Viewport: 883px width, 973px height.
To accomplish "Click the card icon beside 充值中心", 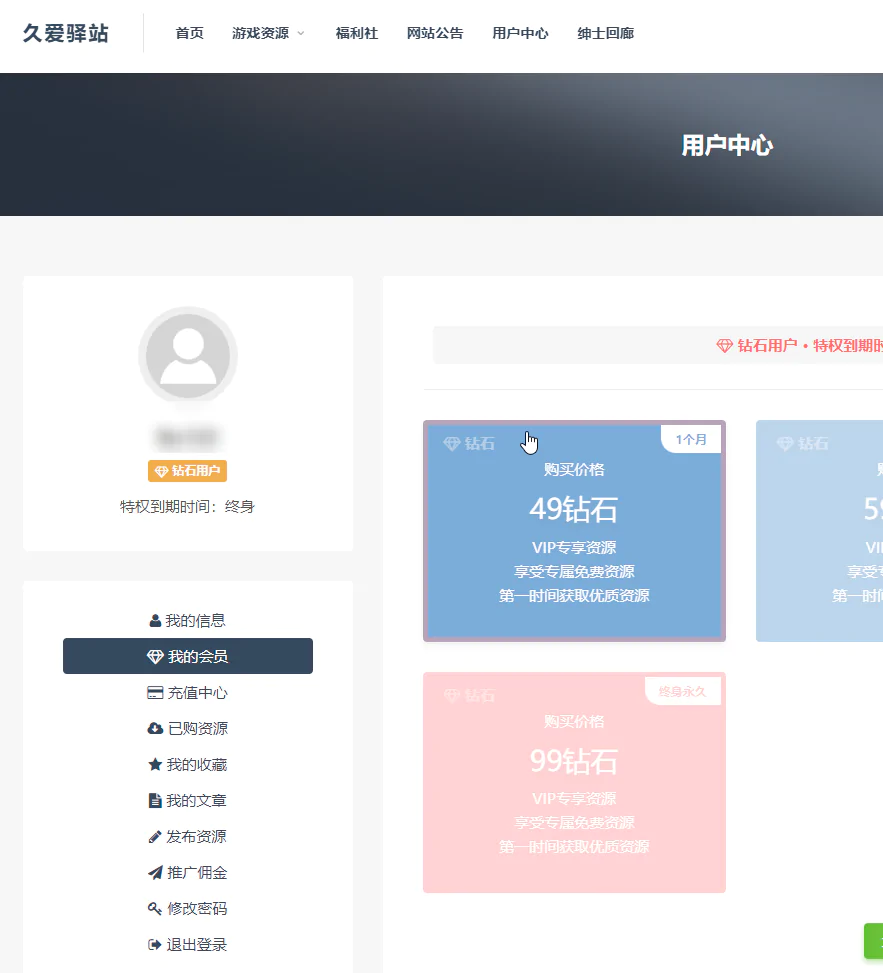I will tap(155, 693).
